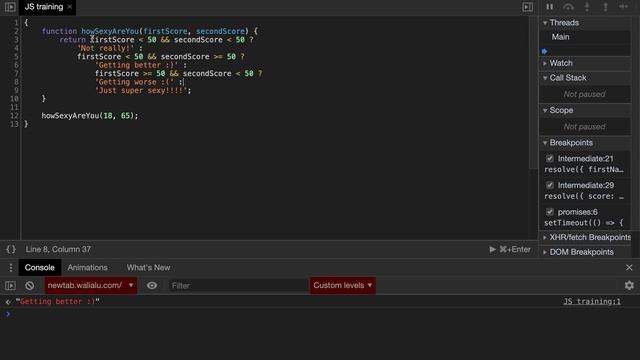Uncheck the Intermediate:21 breakpoint
Viewport: 640px width, 360px height.
click(550, 158)
